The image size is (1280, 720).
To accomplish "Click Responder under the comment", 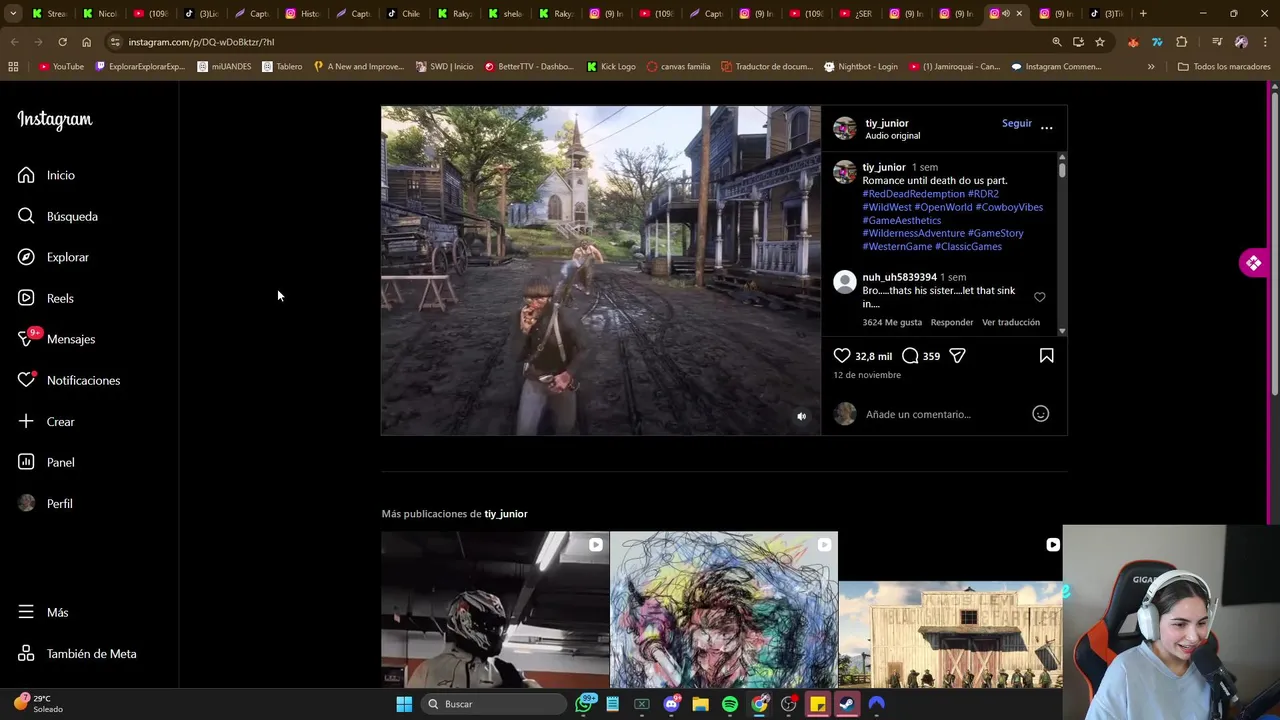I will click(x=951, y=322).
